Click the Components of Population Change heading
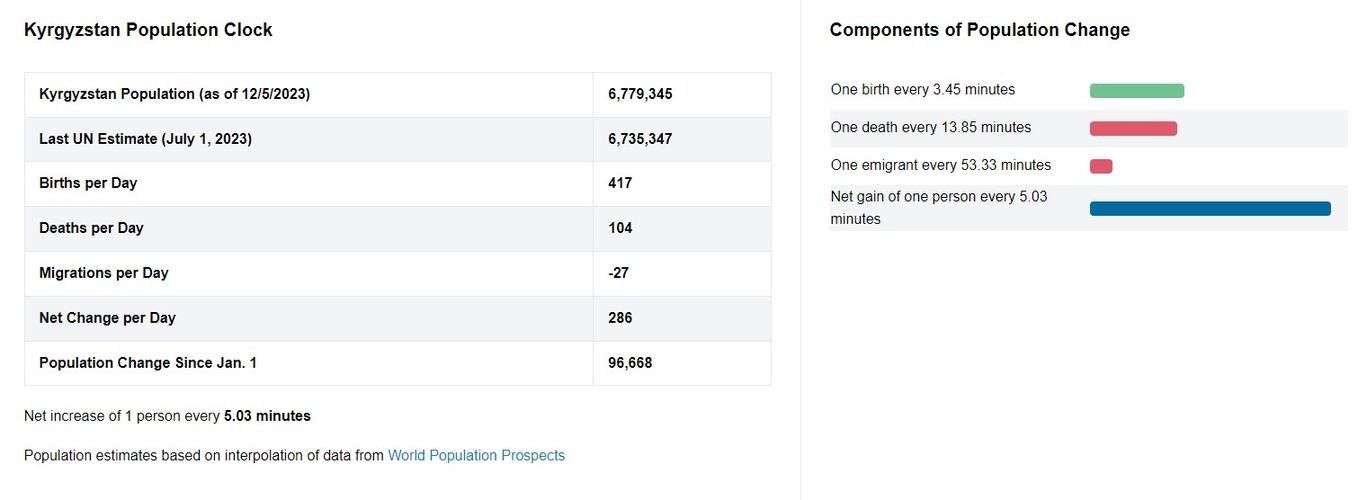Screen dimensions: 1367x500 [979, 30]
